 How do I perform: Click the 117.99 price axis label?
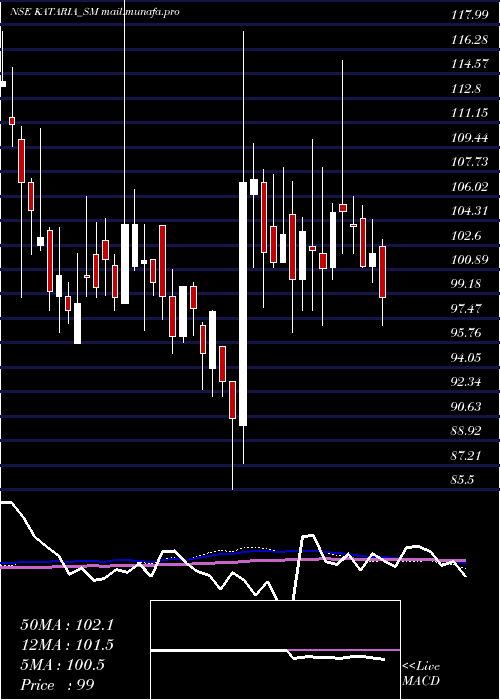(470, 16)
